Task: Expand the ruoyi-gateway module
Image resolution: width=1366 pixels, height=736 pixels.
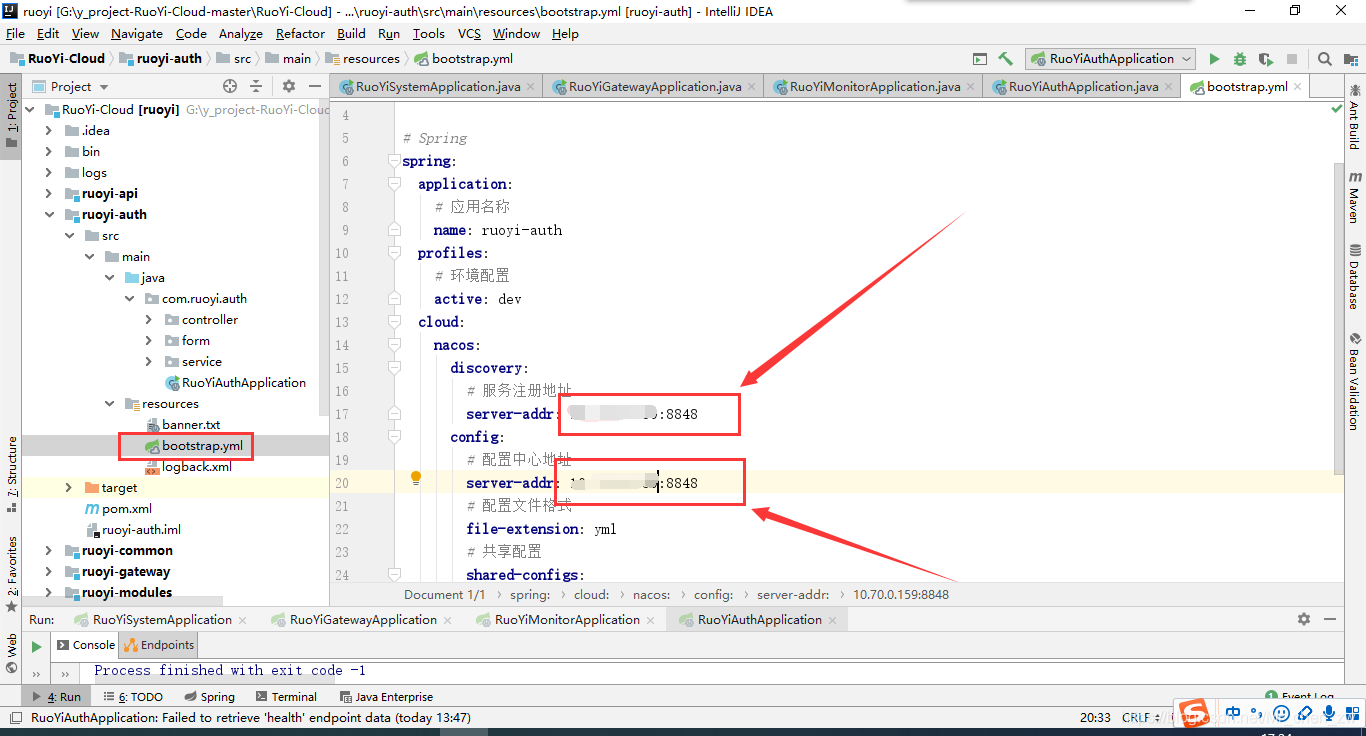Action: click(48, 571)
